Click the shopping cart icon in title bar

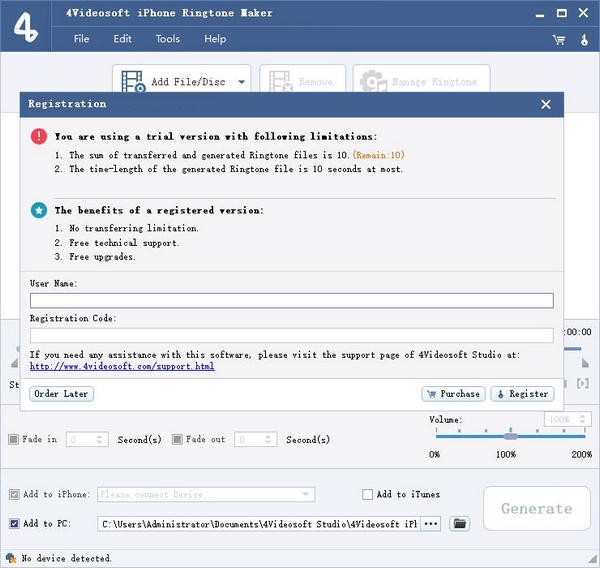pos(558,39)
